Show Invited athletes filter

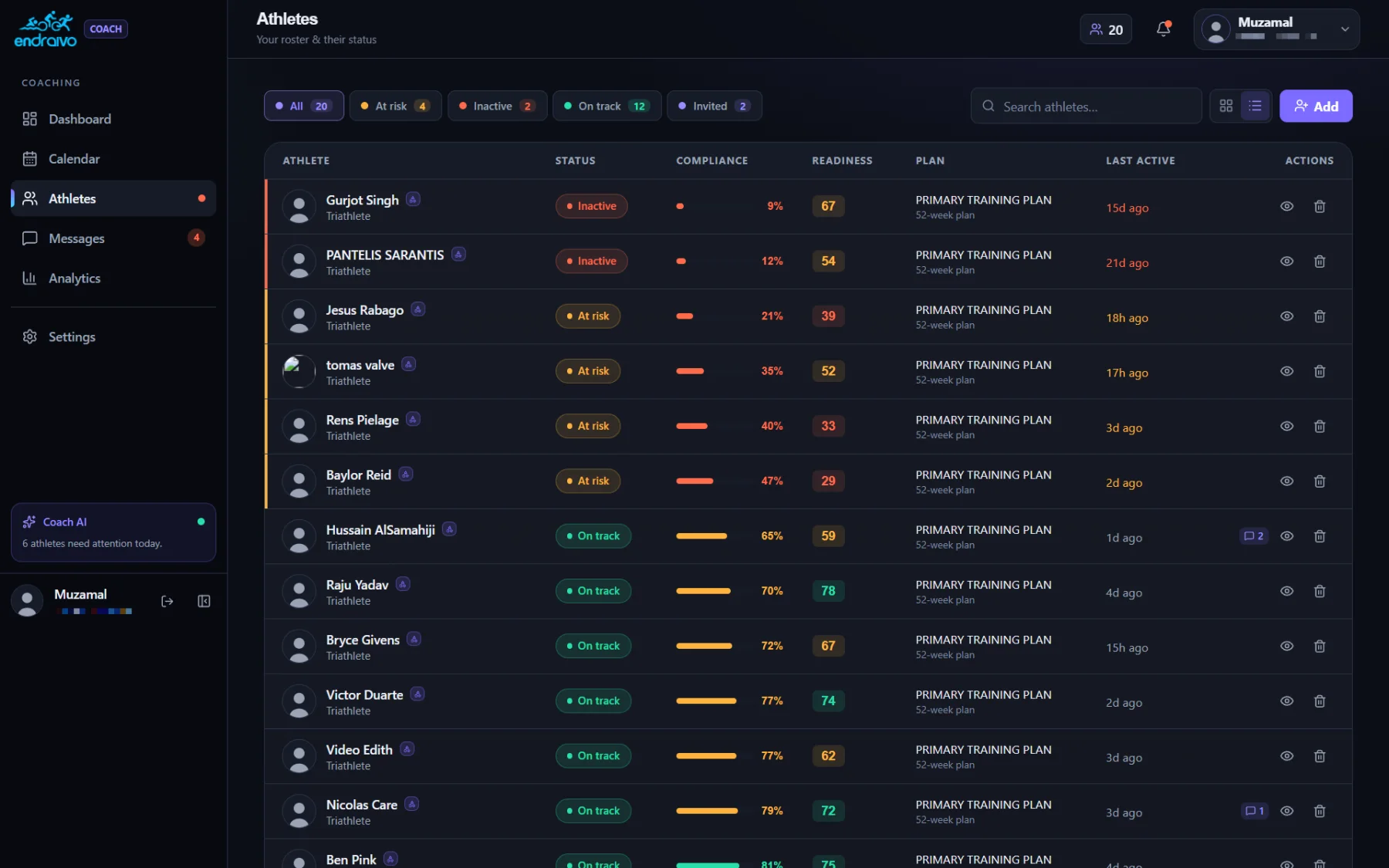pos(714,106)
